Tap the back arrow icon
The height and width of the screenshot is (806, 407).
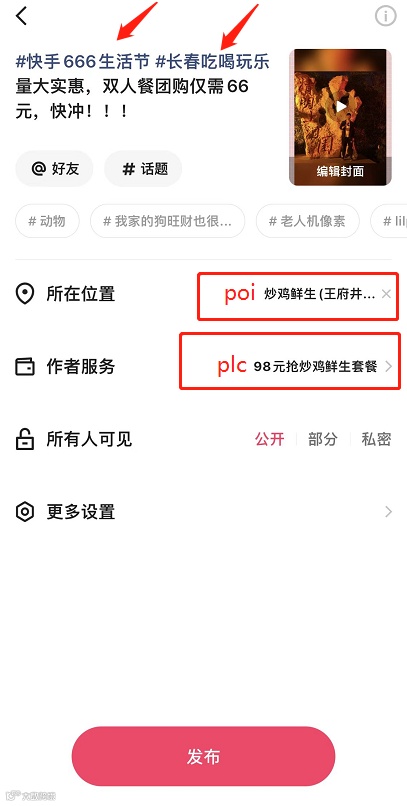pyautogui.click(x=21, y=16)
